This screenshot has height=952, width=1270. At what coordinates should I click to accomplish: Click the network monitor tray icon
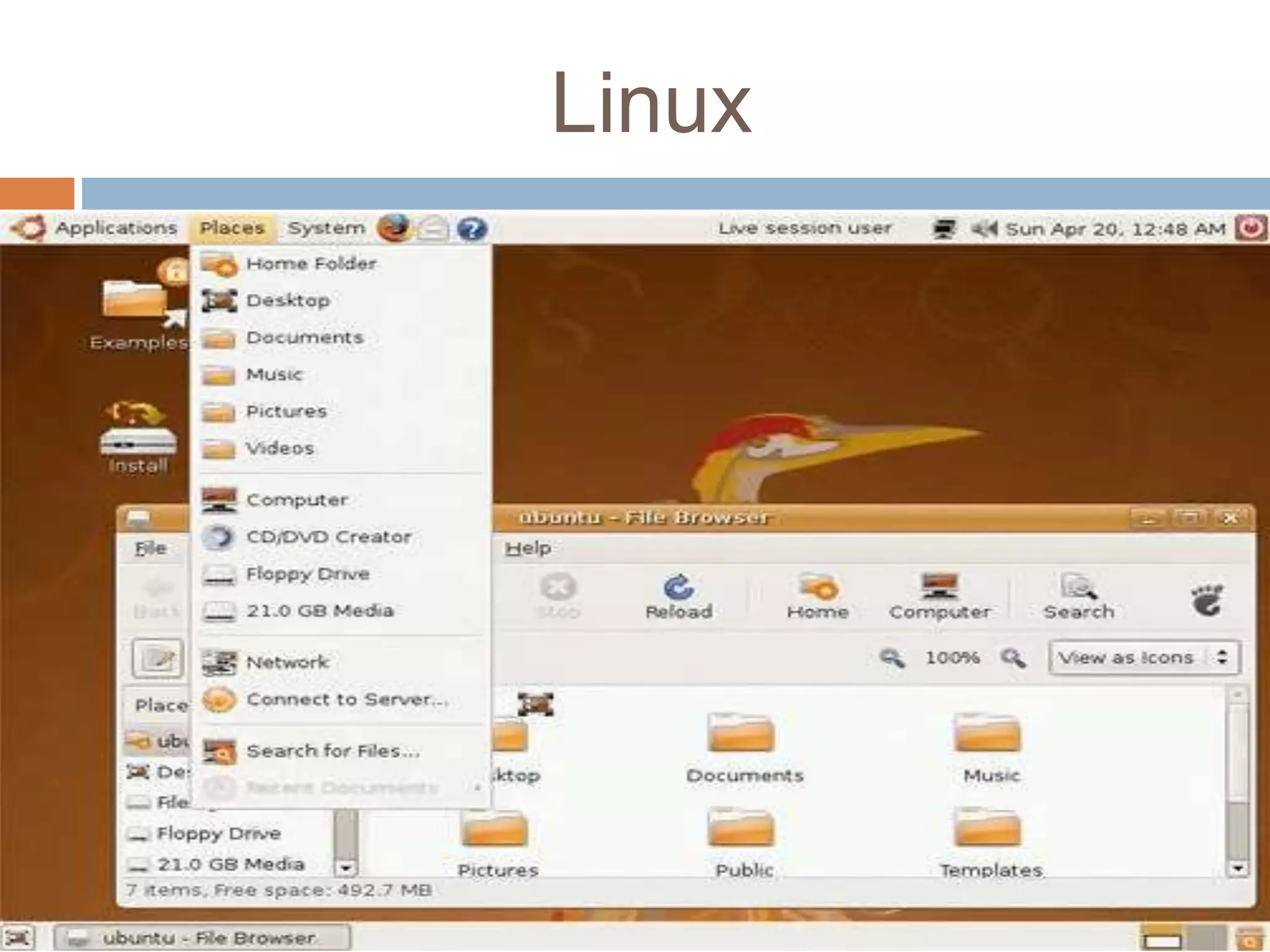944,229
